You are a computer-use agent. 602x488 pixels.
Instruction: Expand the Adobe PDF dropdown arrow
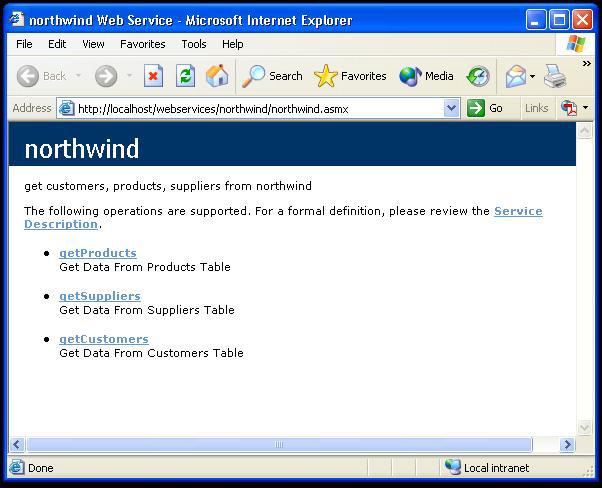point(585,108)
